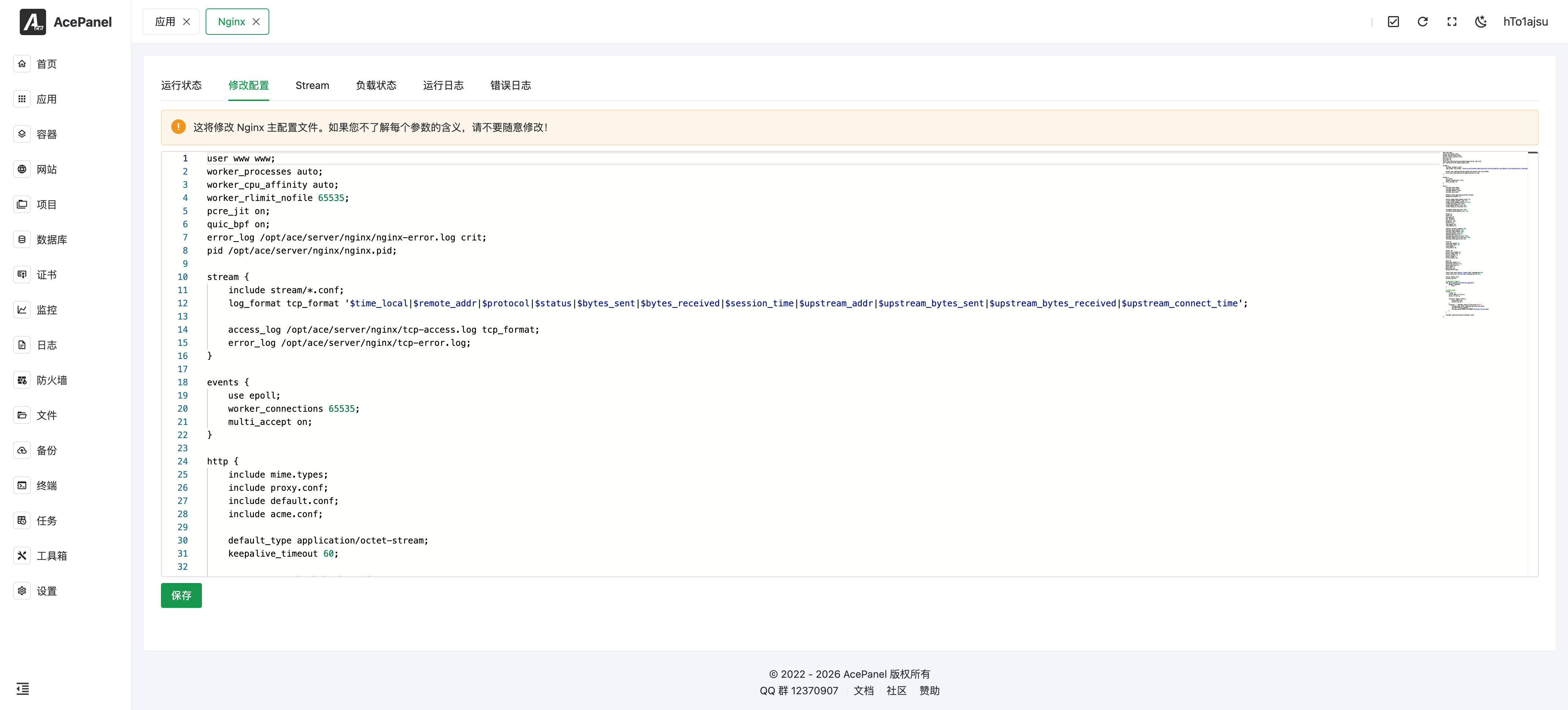Toggle fullscreen mode icon in header
The image size is (1568, 710).
1452,22
